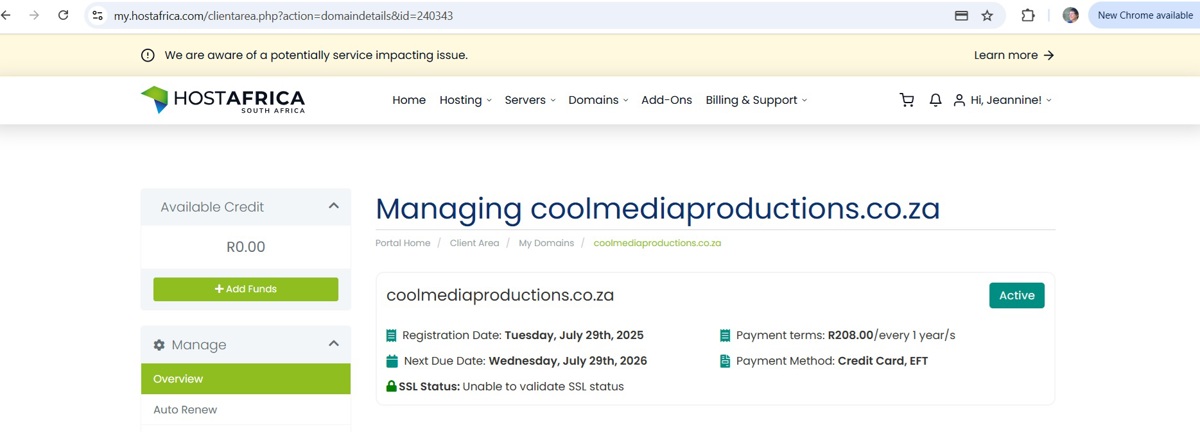The image size is (1200, 432).
Task: Click the SSL Status padlock icon
Action: [391, 386]
